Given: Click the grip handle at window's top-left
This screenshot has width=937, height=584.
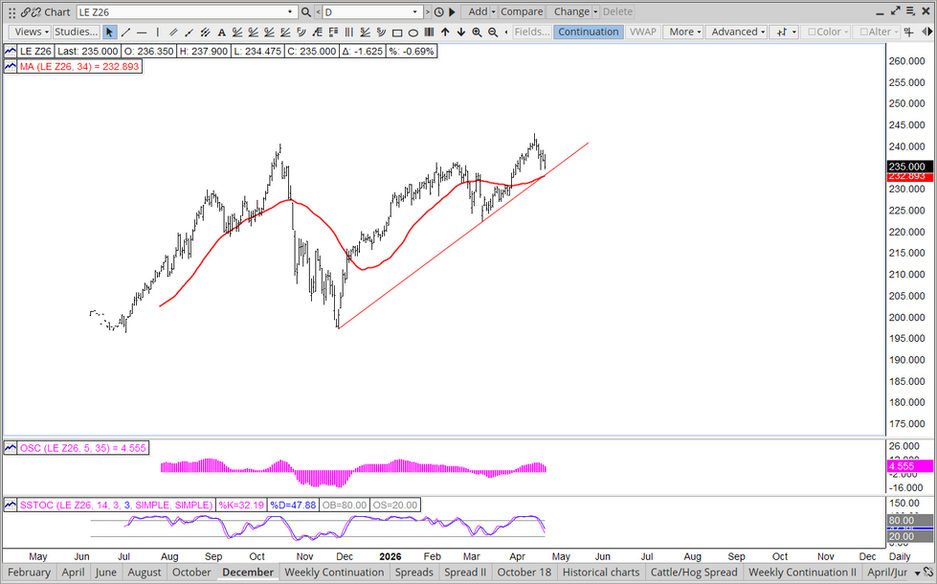Looking at the screenshot, I should pos(12,12).
